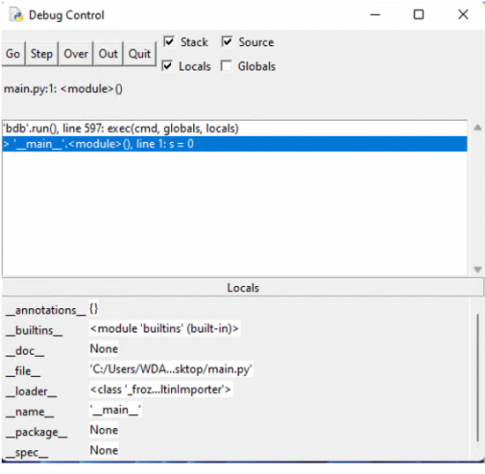The width and height of the screenshot is (485, 474).
Task: Enable the Globals checkbox
Action: [x=226, y=66]
